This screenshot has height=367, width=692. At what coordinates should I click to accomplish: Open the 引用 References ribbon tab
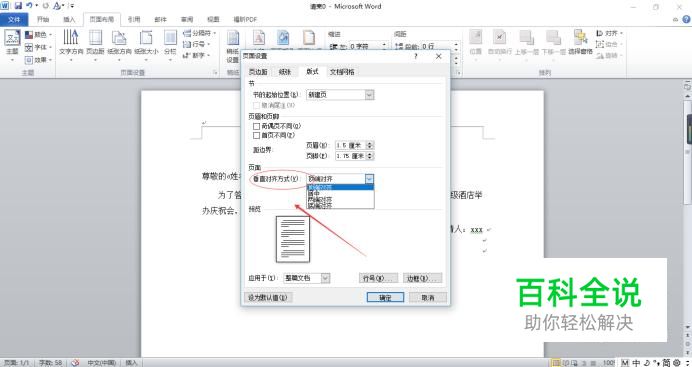pos(134,19)
